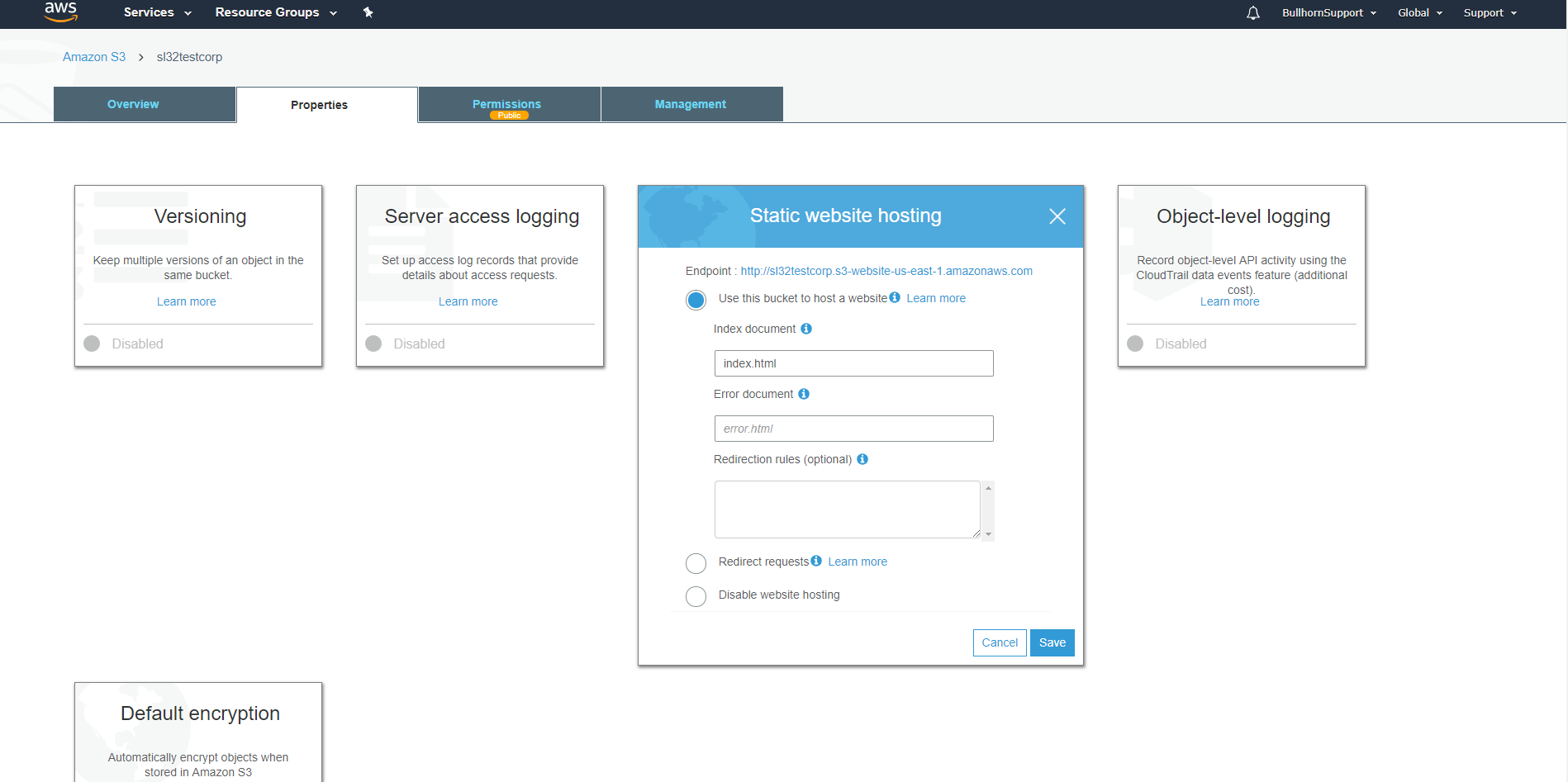The width and height of the screenshot is (1568, 782).
Task: Pin shortcuts using the pushpin icon
Action: [x=368, y=12]
